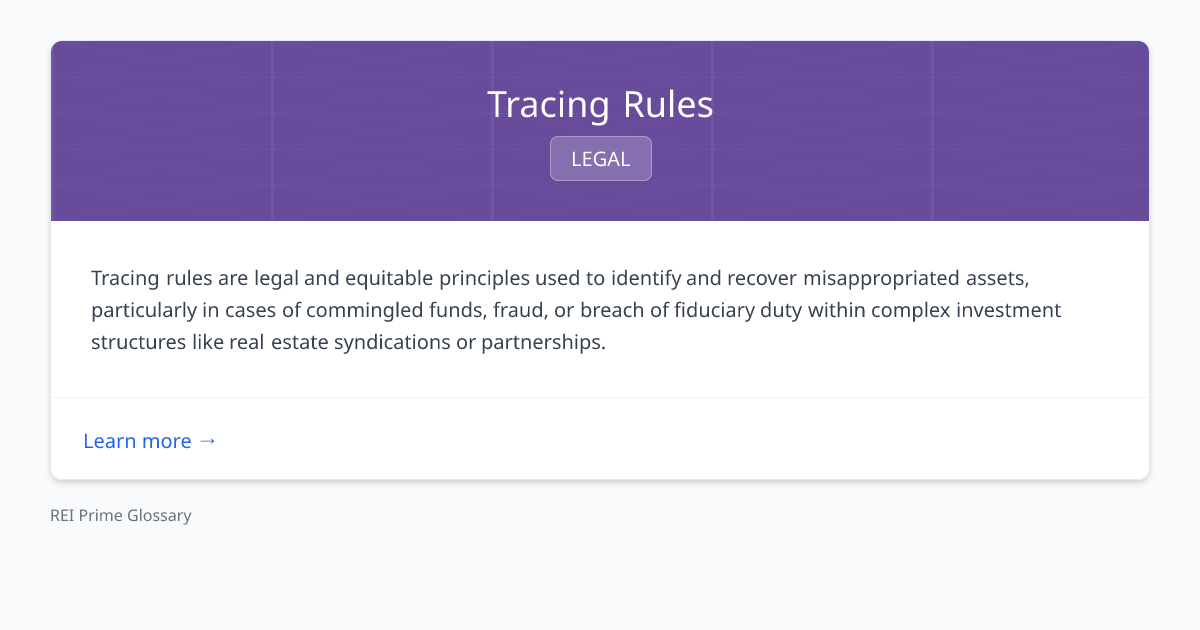Select the Tracing Rules title
The image size is (1200, 630).
click(600, 104)
